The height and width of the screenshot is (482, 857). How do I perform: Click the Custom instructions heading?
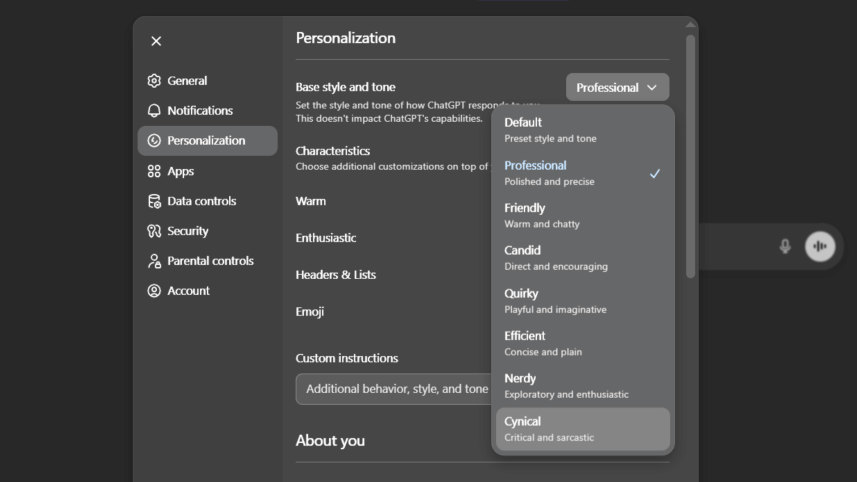[347, 358]
